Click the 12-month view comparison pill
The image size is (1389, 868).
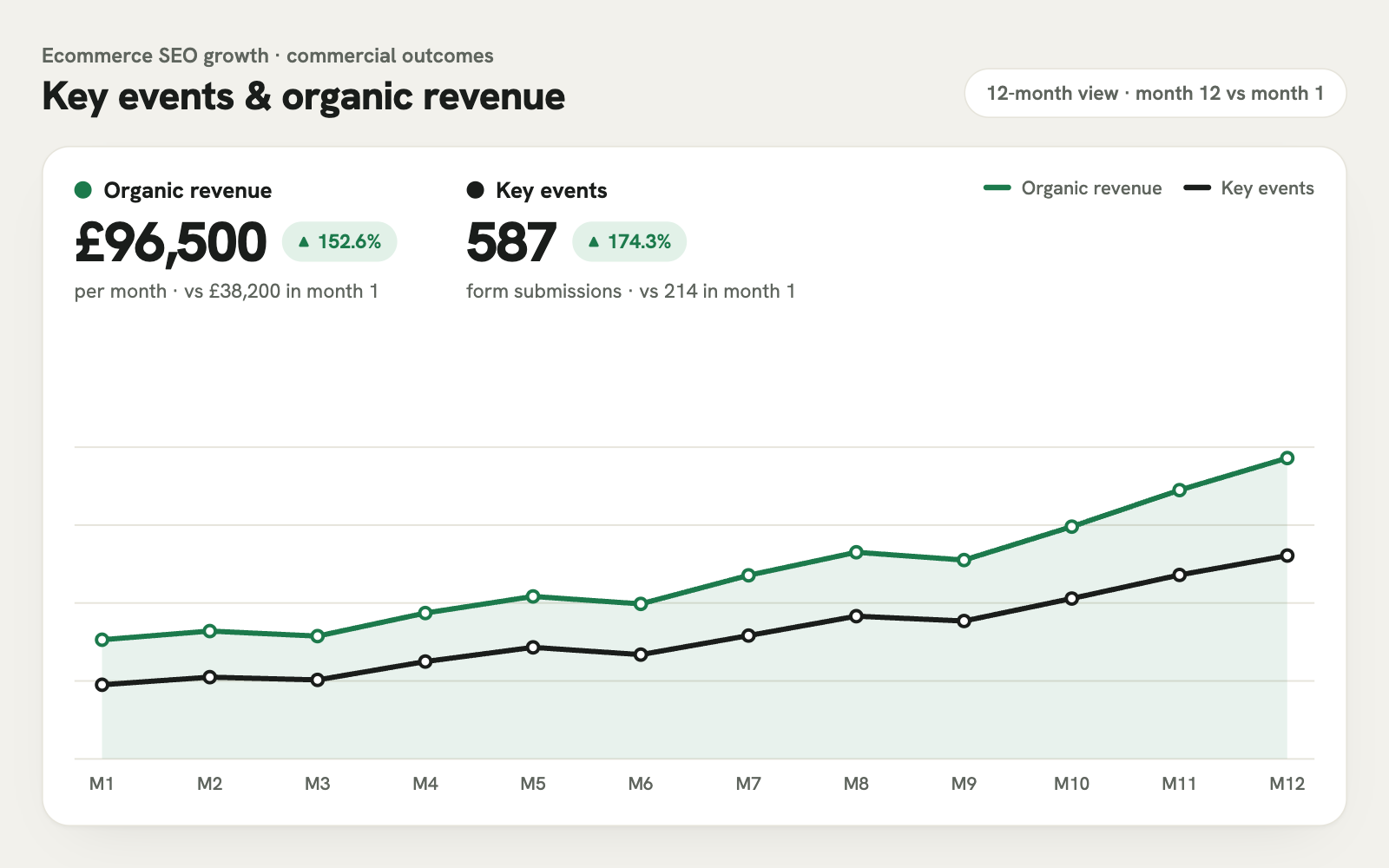pyautogui.click(x=1155, y=93)
